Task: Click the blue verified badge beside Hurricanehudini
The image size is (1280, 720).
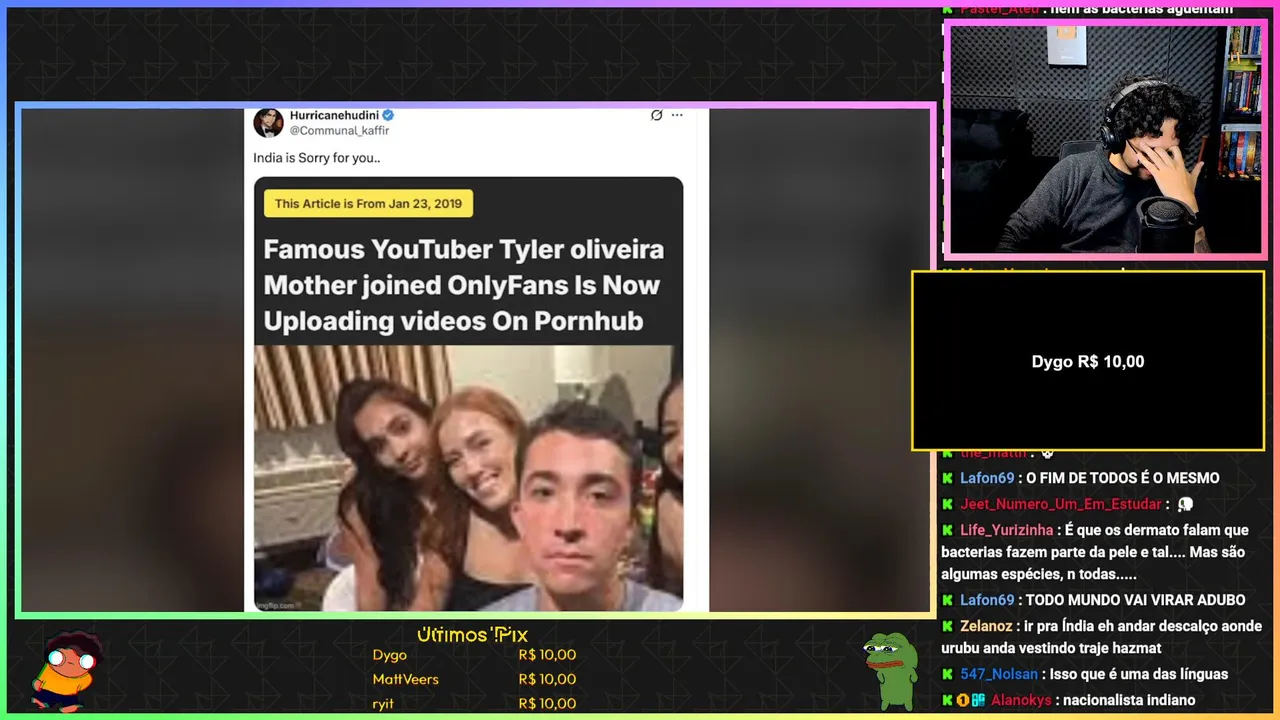Action: pyautogui.click(x=387, y=115)
